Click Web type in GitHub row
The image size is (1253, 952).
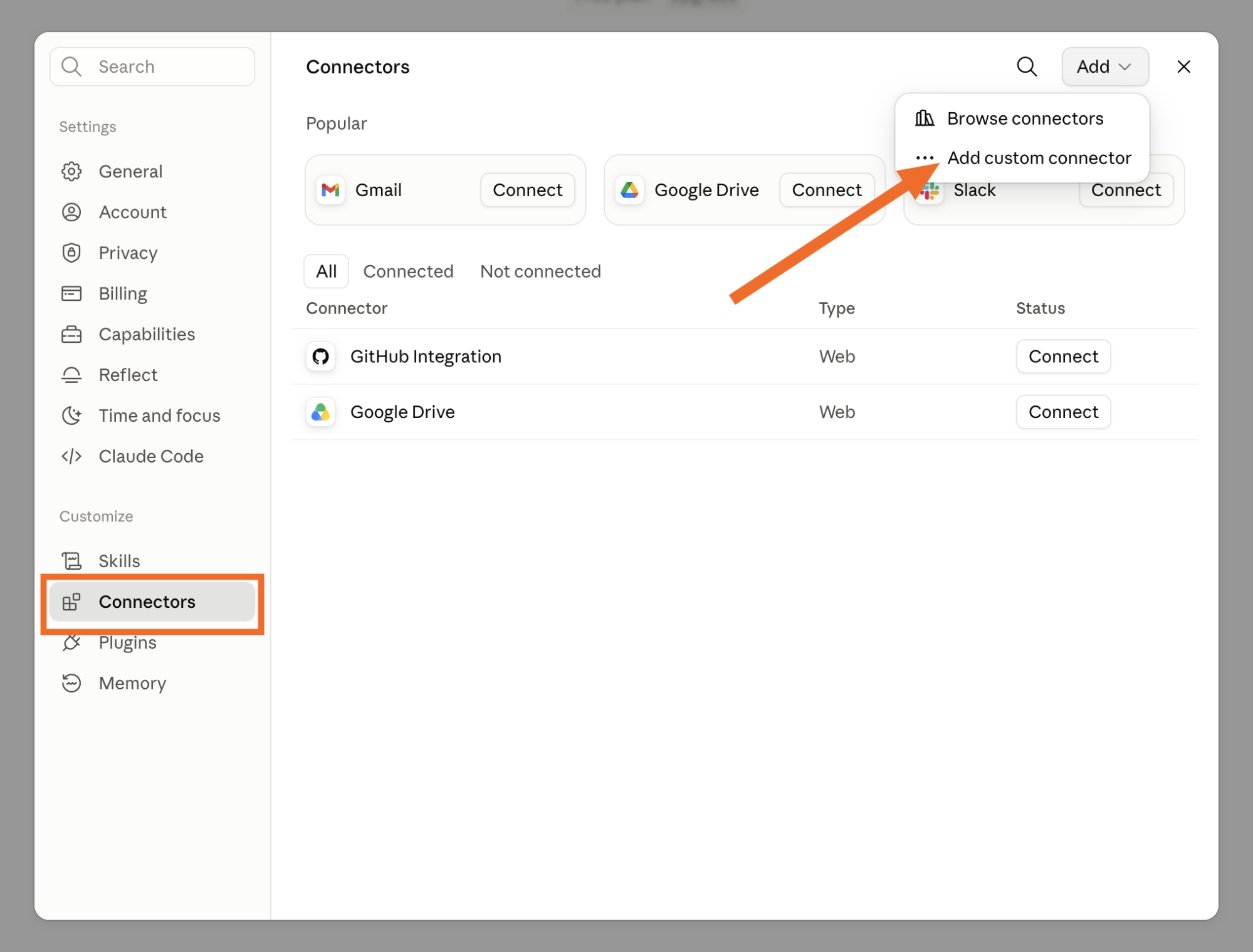837,357
